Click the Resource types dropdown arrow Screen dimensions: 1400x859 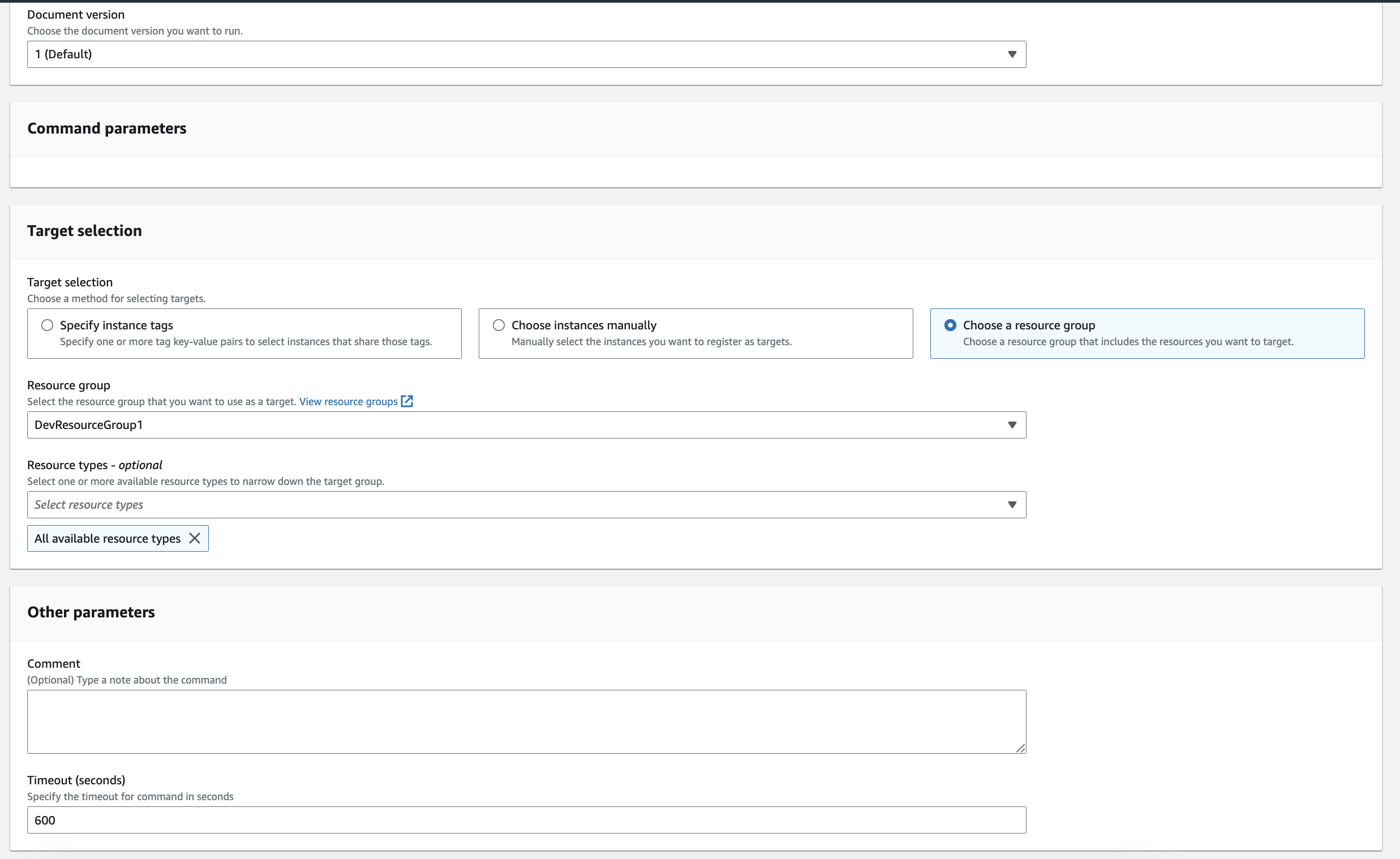point(1011,505)
